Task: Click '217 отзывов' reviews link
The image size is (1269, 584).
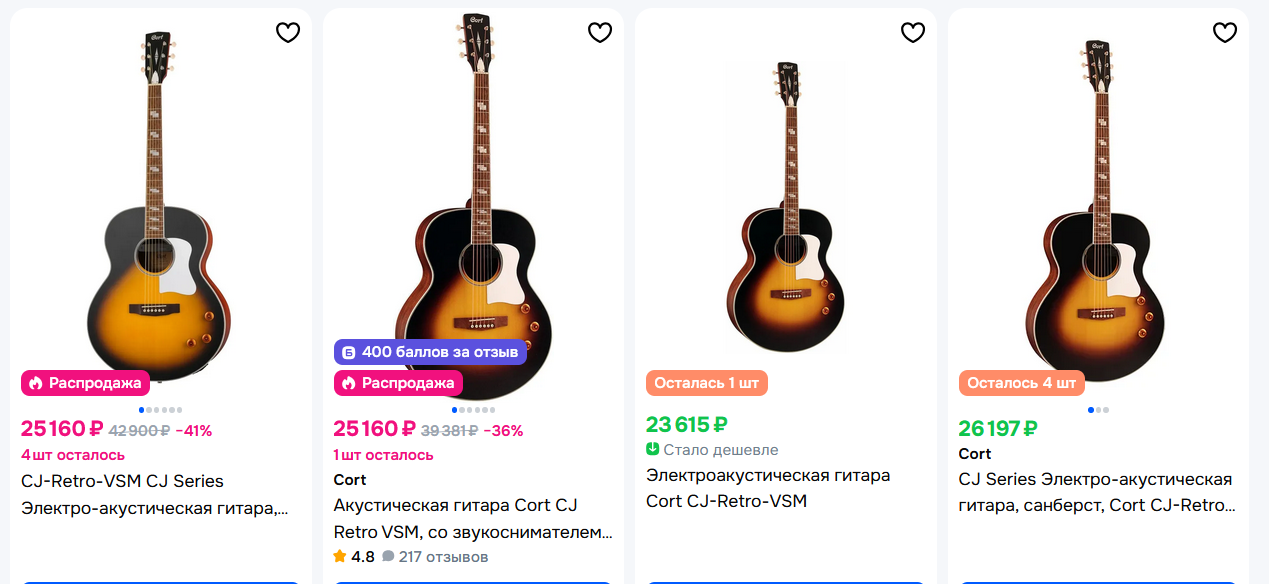Action: click(x=443, y=557)
